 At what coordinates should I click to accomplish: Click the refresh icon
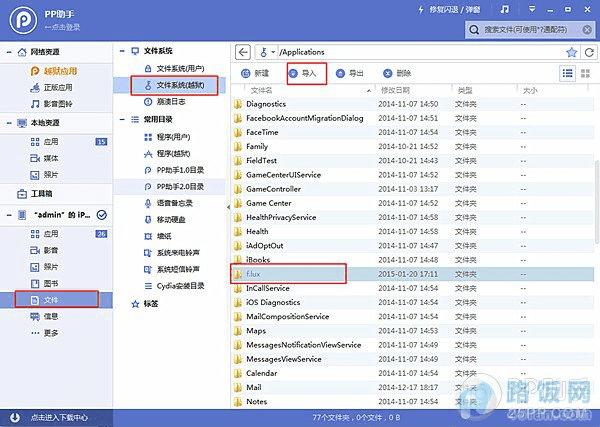589,52
